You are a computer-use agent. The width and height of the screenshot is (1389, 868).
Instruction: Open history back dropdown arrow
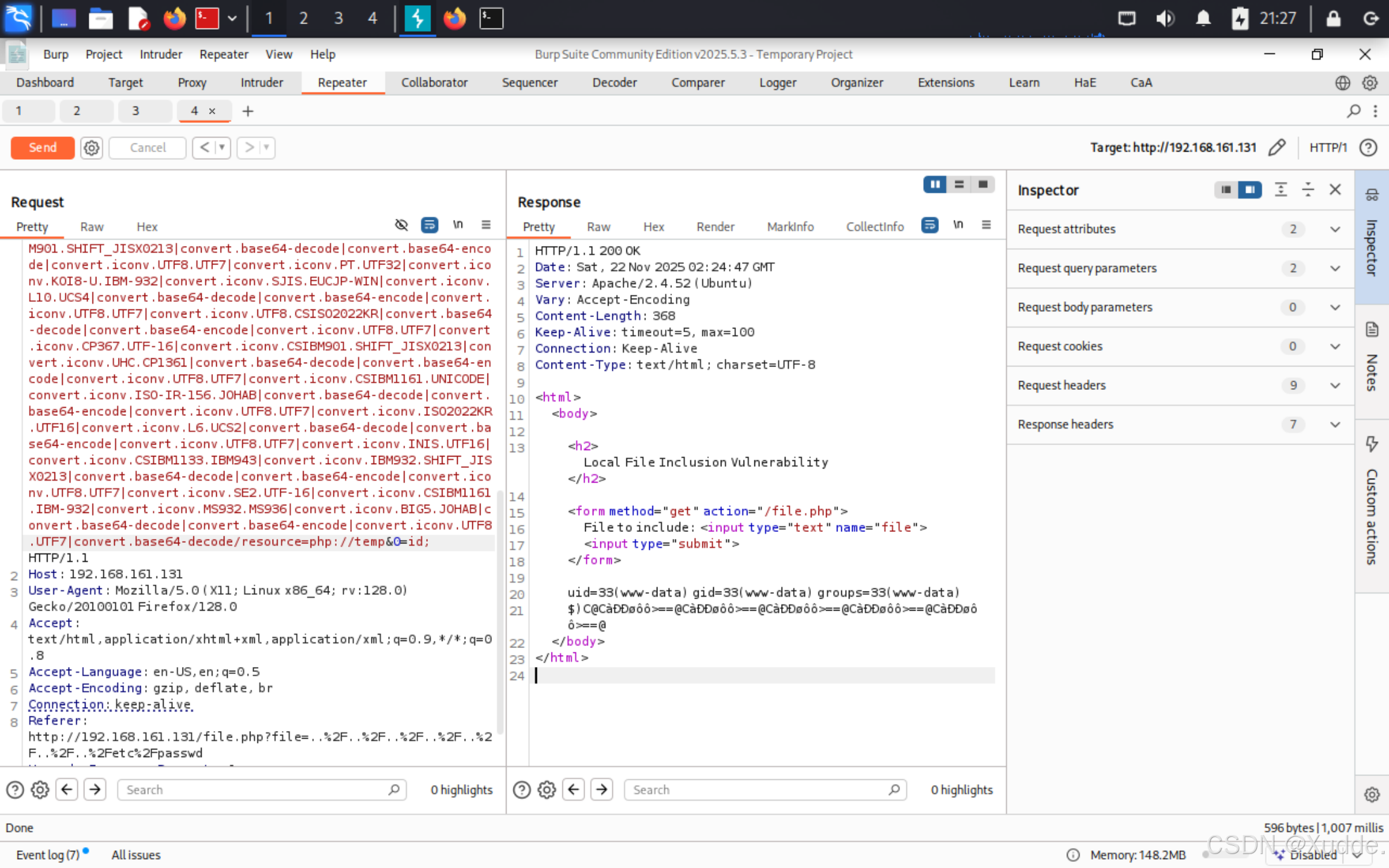[222, 148]
